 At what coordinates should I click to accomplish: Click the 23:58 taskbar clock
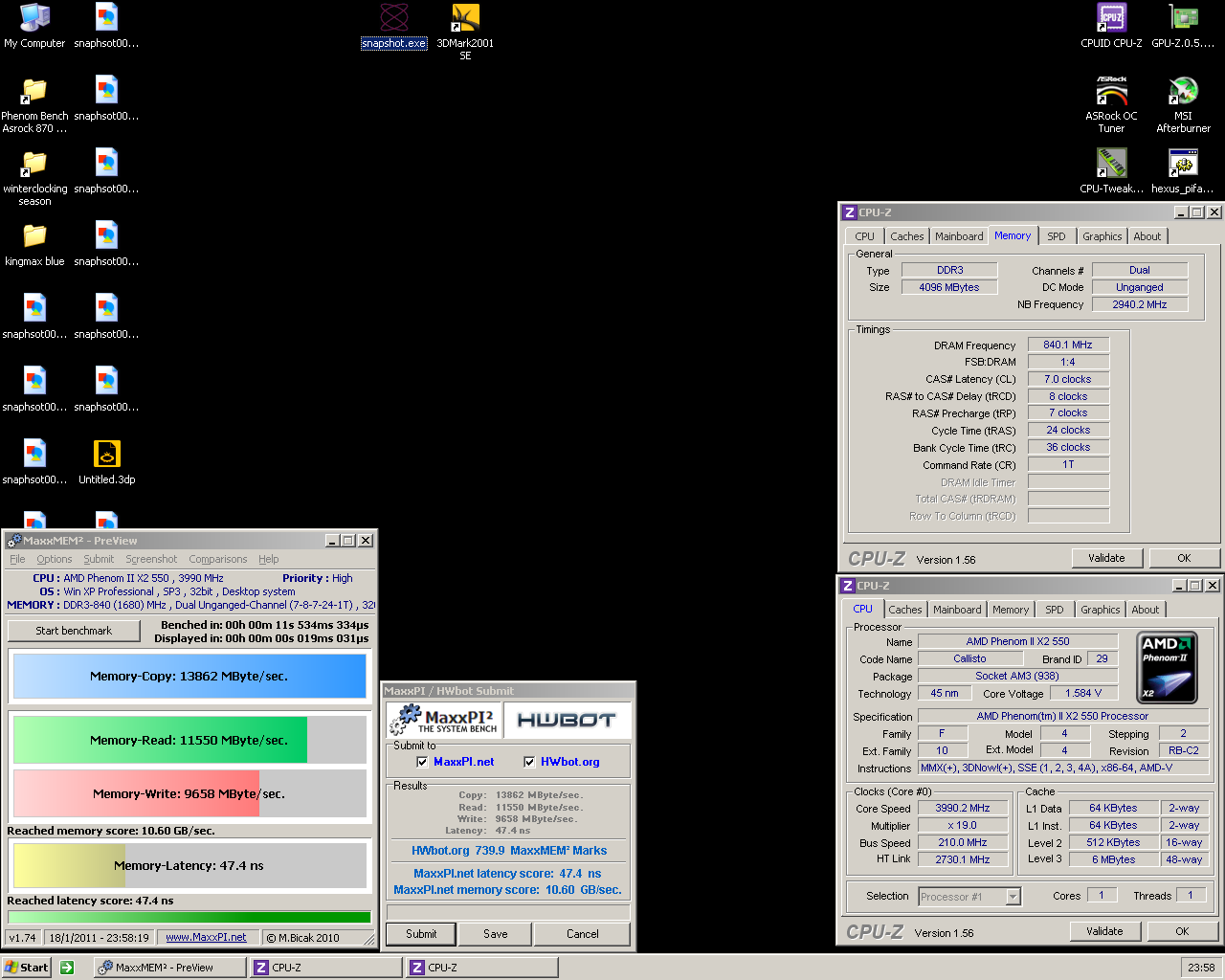1201,968
